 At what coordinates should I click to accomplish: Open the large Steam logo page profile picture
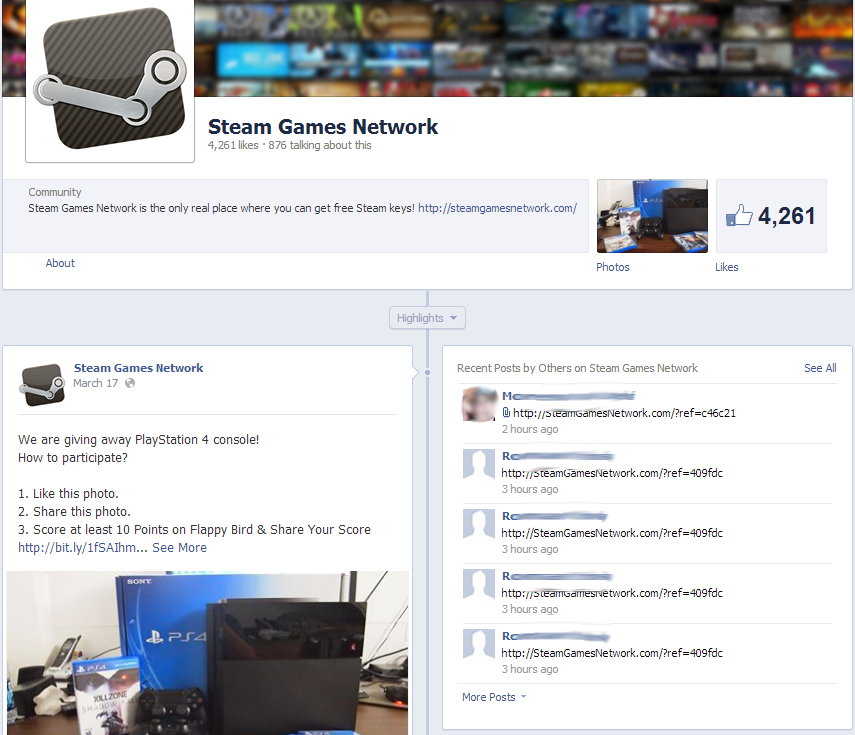[110, 80]
